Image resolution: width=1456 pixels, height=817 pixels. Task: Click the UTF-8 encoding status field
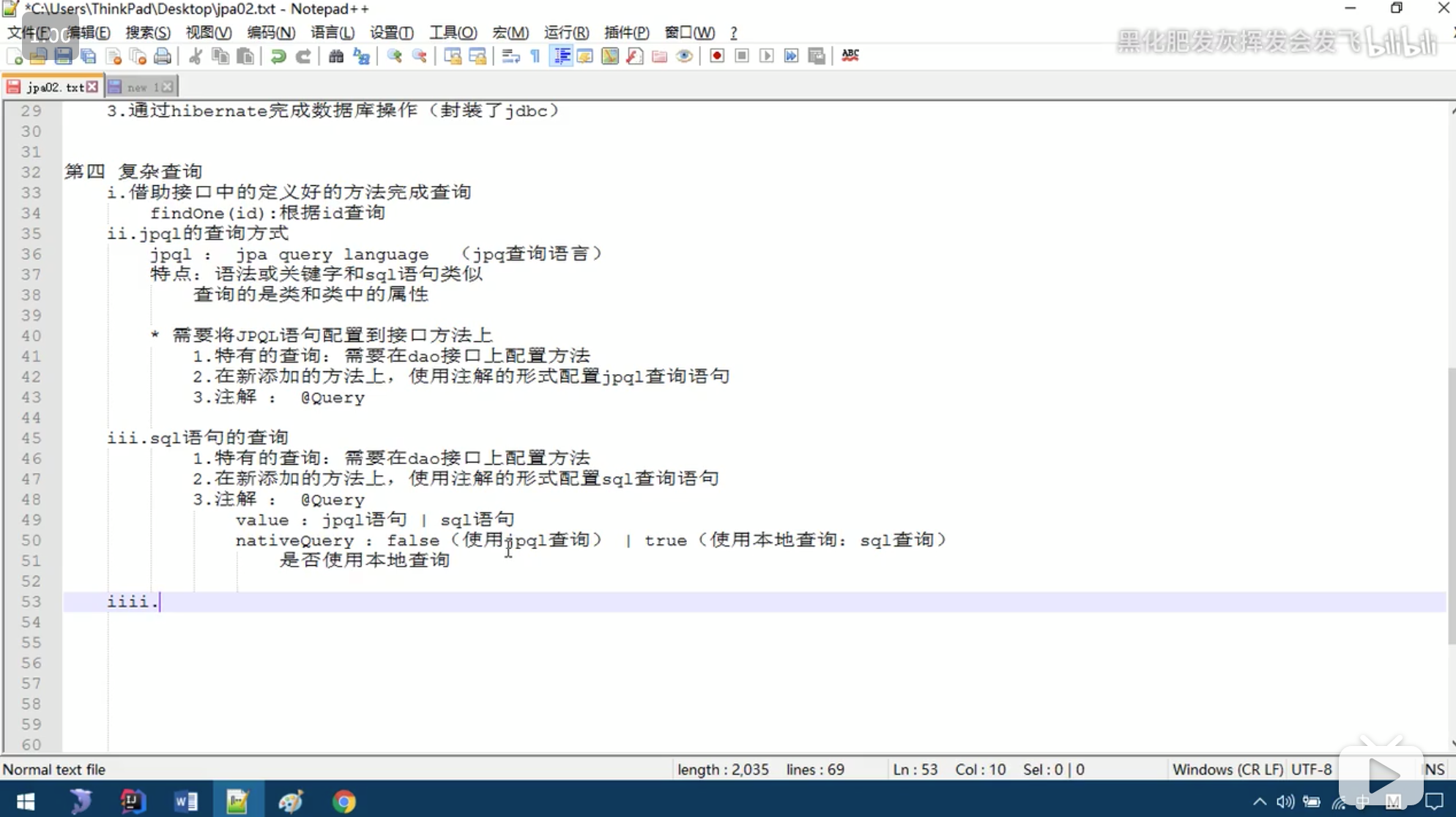(1311, 769)
